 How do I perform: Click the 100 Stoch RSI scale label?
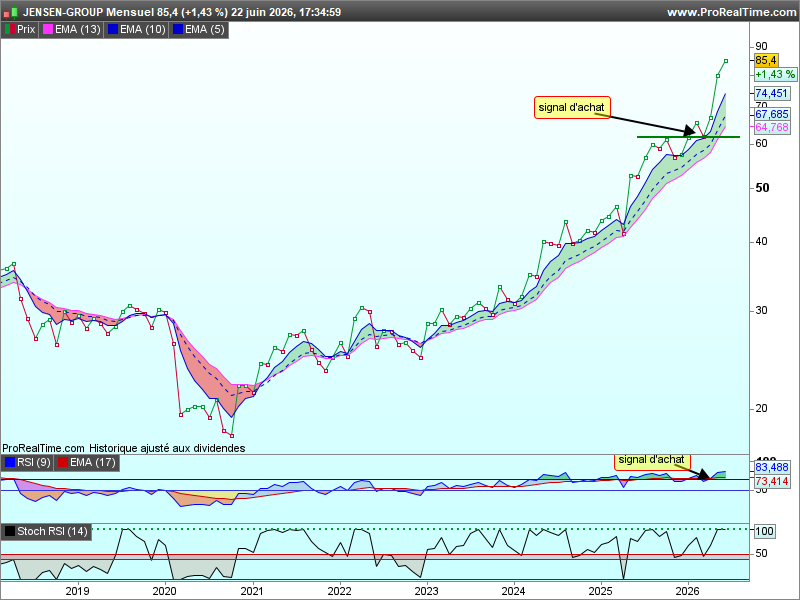tap(764, 531)
